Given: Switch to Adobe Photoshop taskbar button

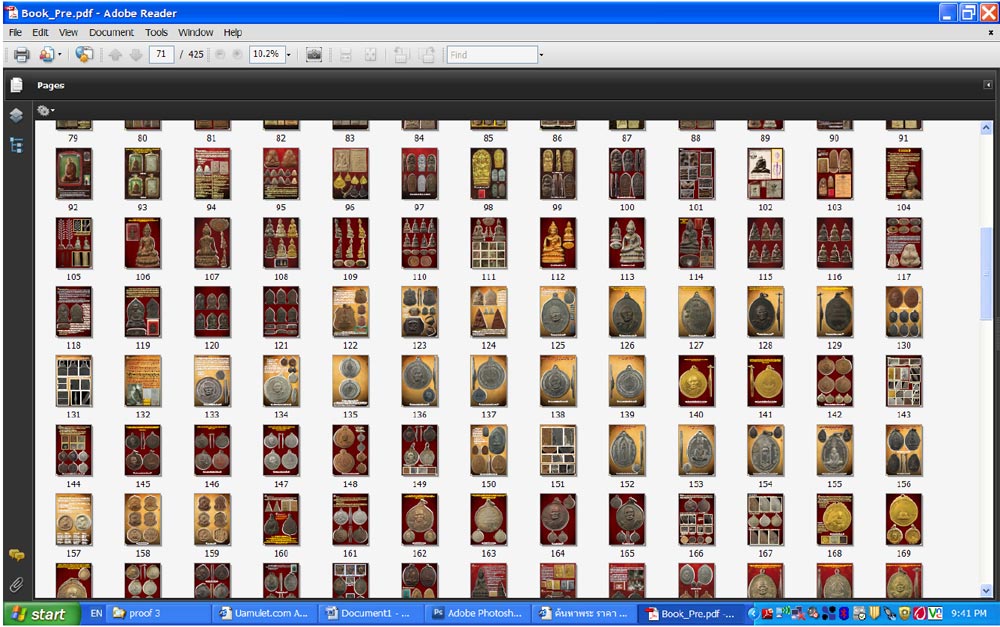Looking at the screenshot, I should (x=477, y=614).
